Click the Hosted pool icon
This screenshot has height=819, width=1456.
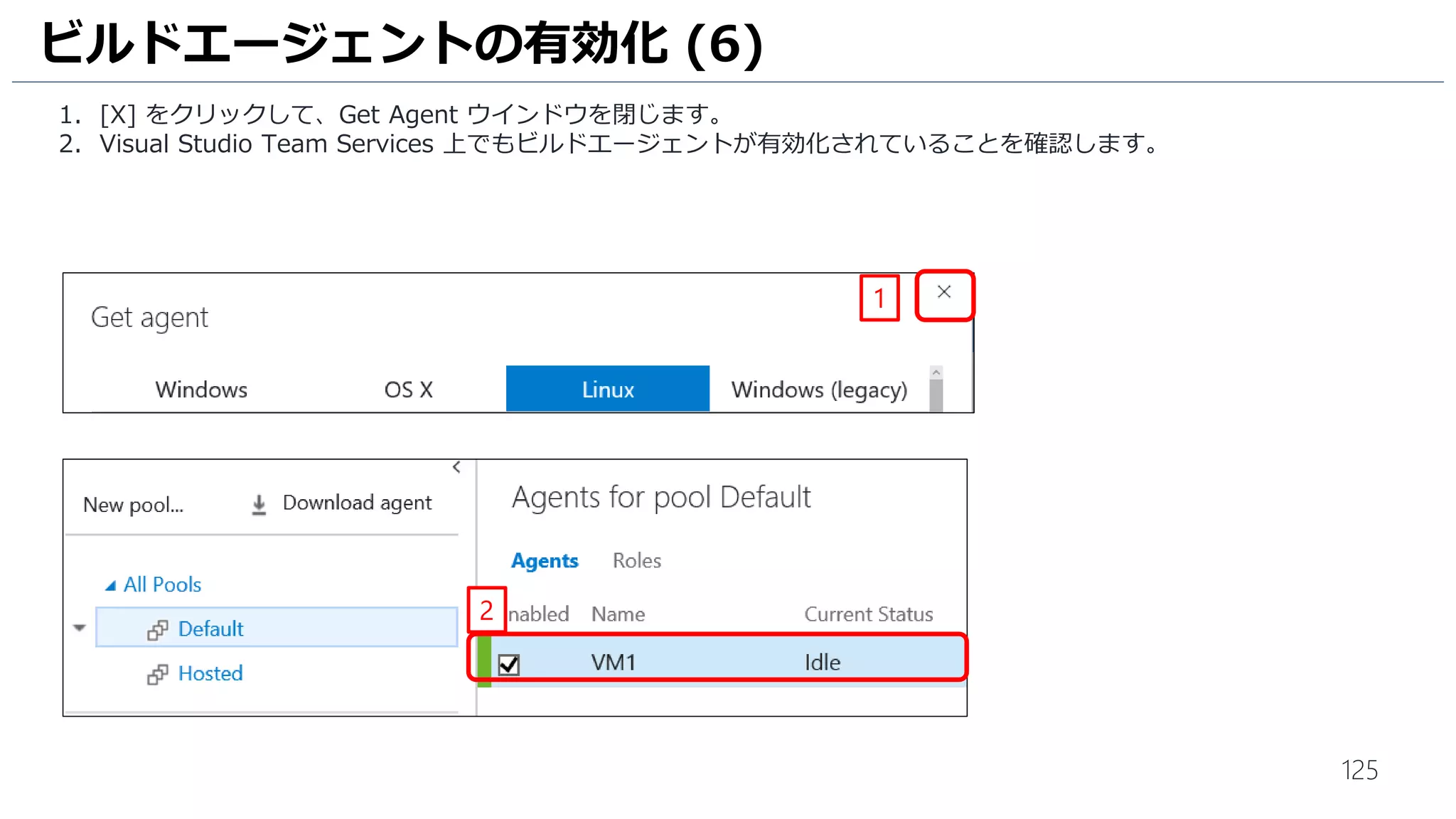pos(157,674)
